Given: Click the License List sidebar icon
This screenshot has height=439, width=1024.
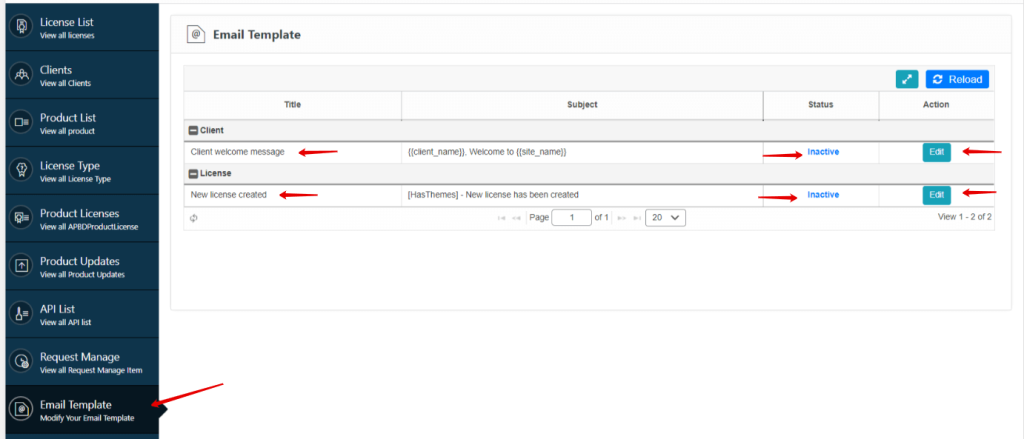Looking at the screenshot, I should point(22,27).
